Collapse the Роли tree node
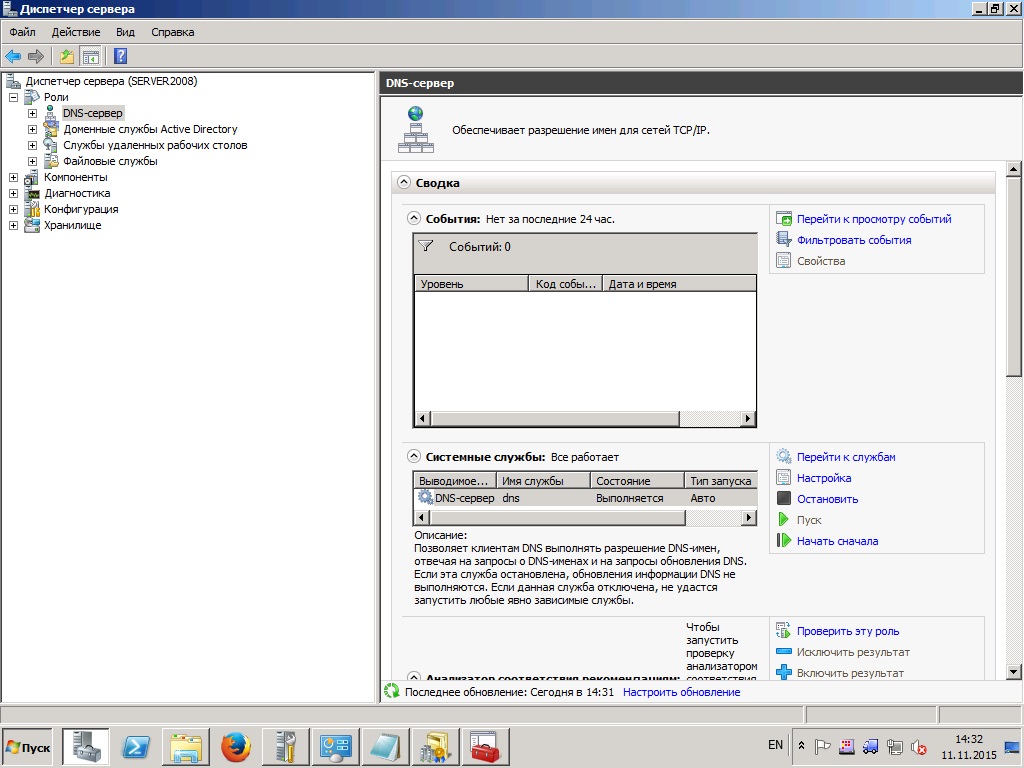The height and width of the screenshot is (768, 1024). pos(13,97)
